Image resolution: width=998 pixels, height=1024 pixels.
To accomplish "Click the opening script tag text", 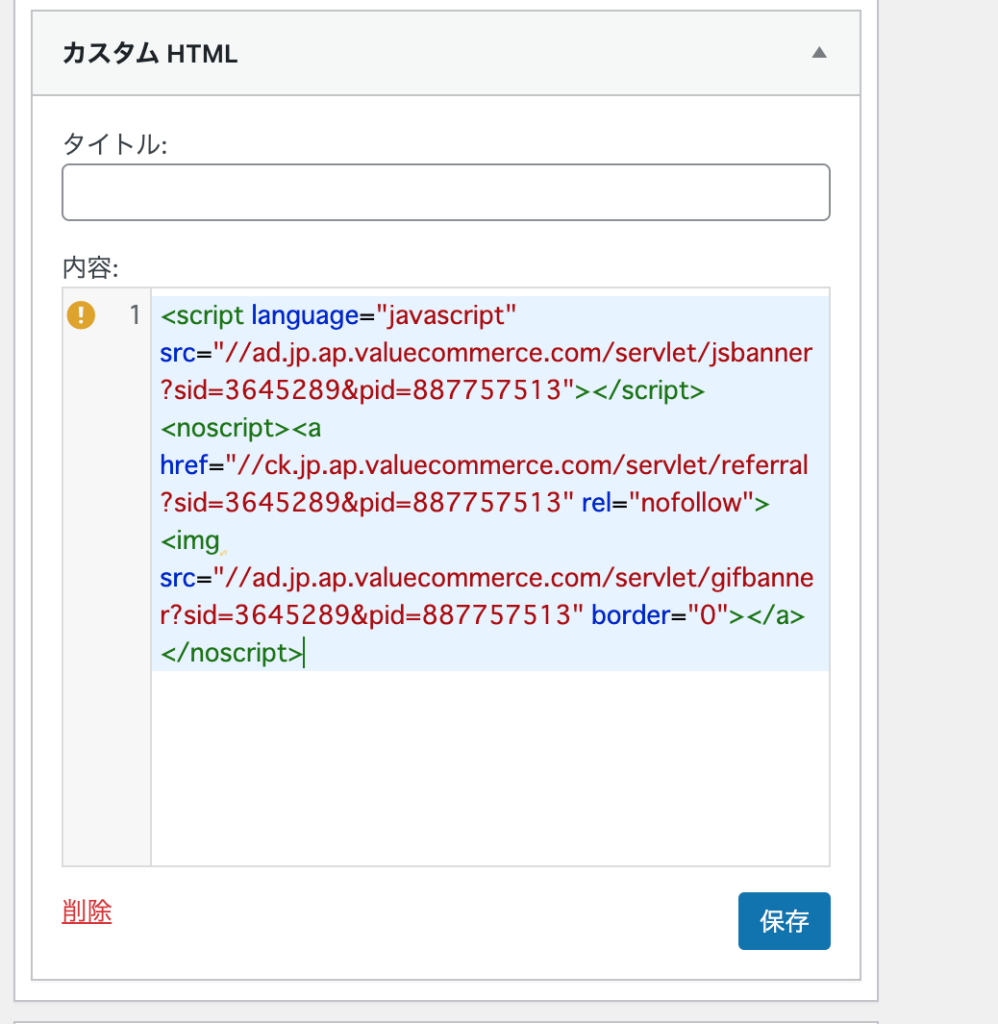I will point(202,315).
